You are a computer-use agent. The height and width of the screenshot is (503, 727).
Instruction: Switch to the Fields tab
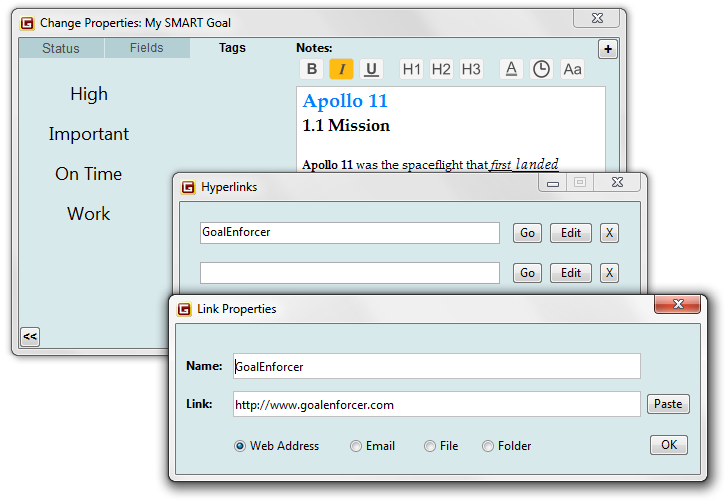point(147,48)
